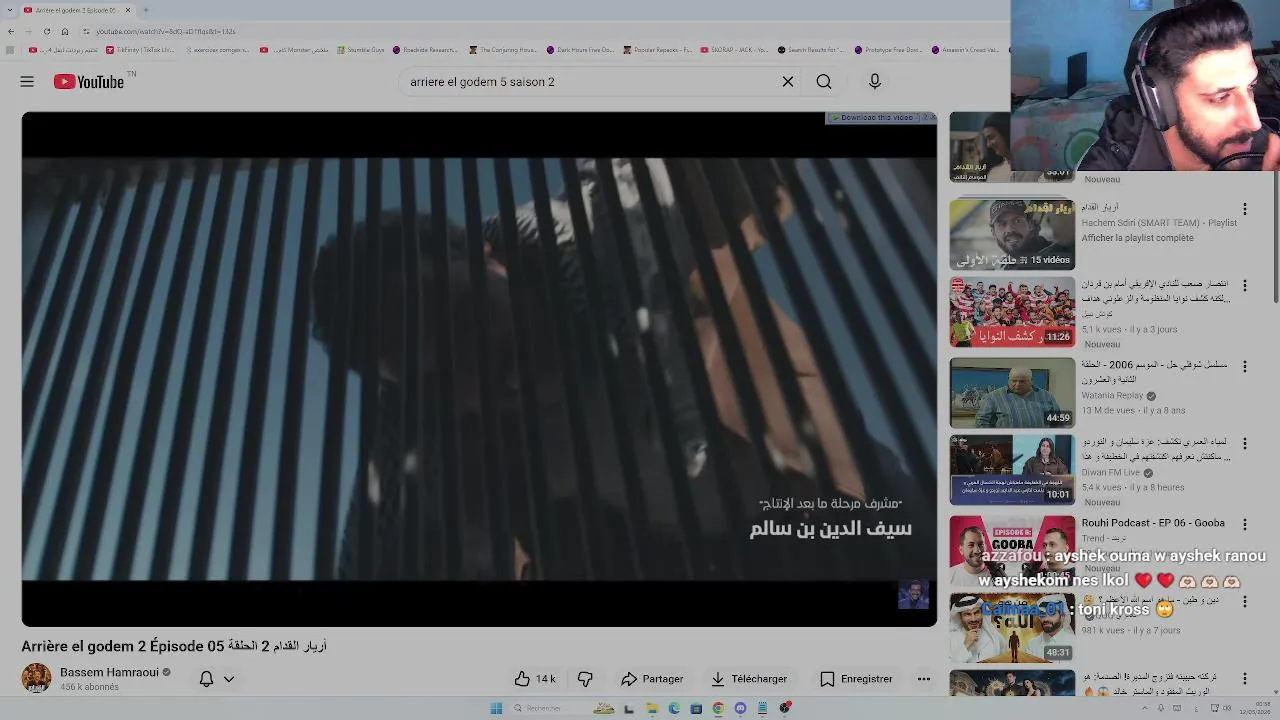Open options for the 11:26 football video
The width and height of the screenshot is (1280, 720).
(x=1245, y=286)
